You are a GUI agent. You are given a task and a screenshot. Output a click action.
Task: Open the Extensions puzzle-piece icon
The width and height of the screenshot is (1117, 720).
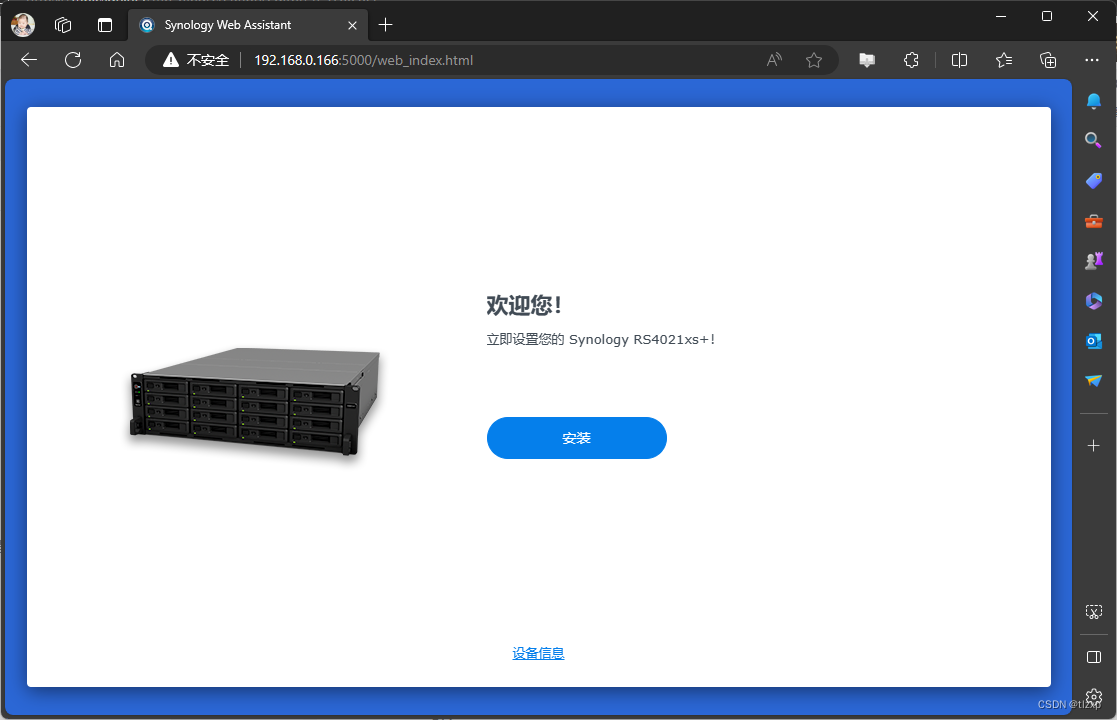tap(911, 60)
